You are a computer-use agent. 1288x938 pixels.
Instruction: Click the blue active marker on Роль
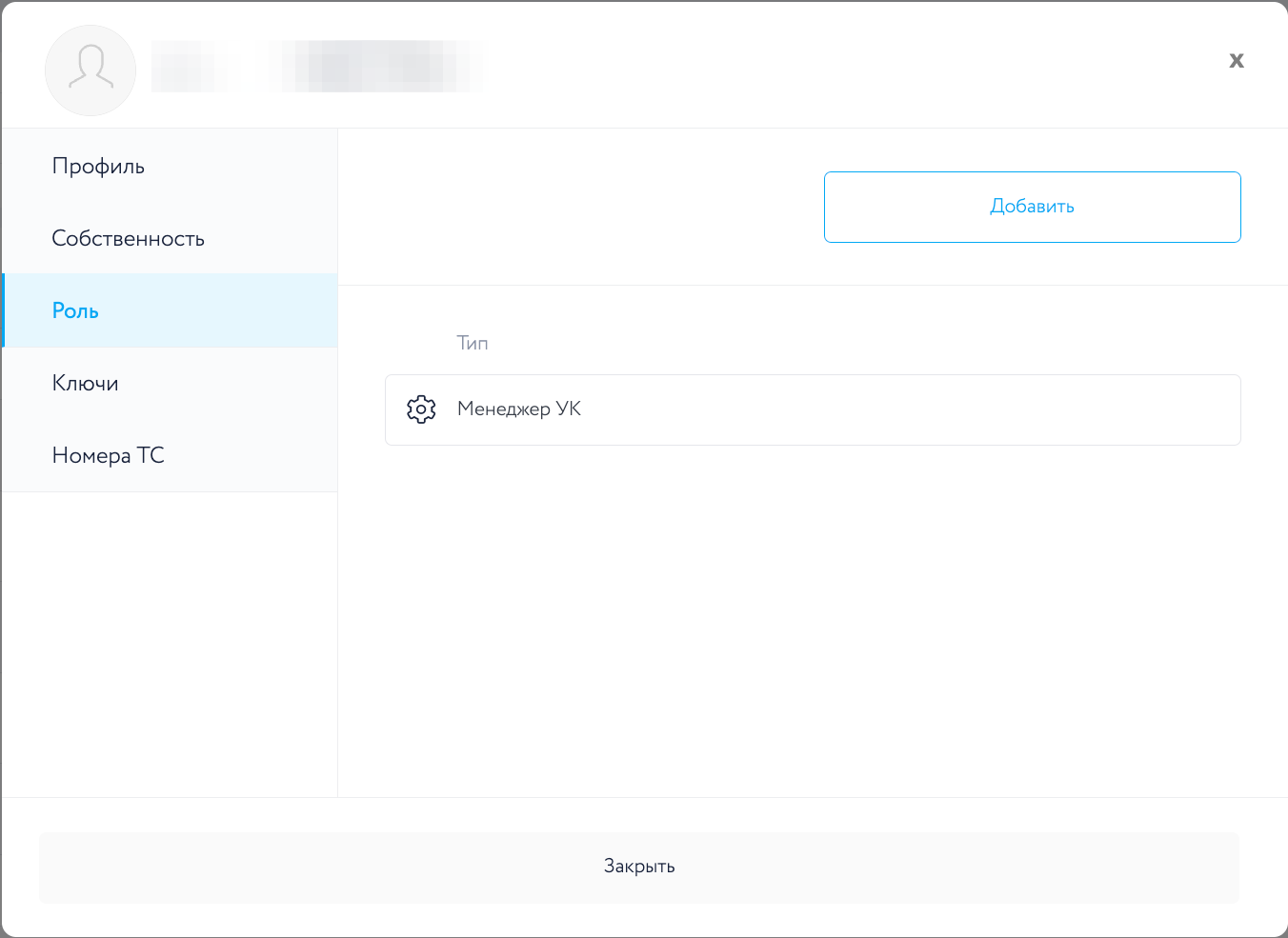pos(3,311)
